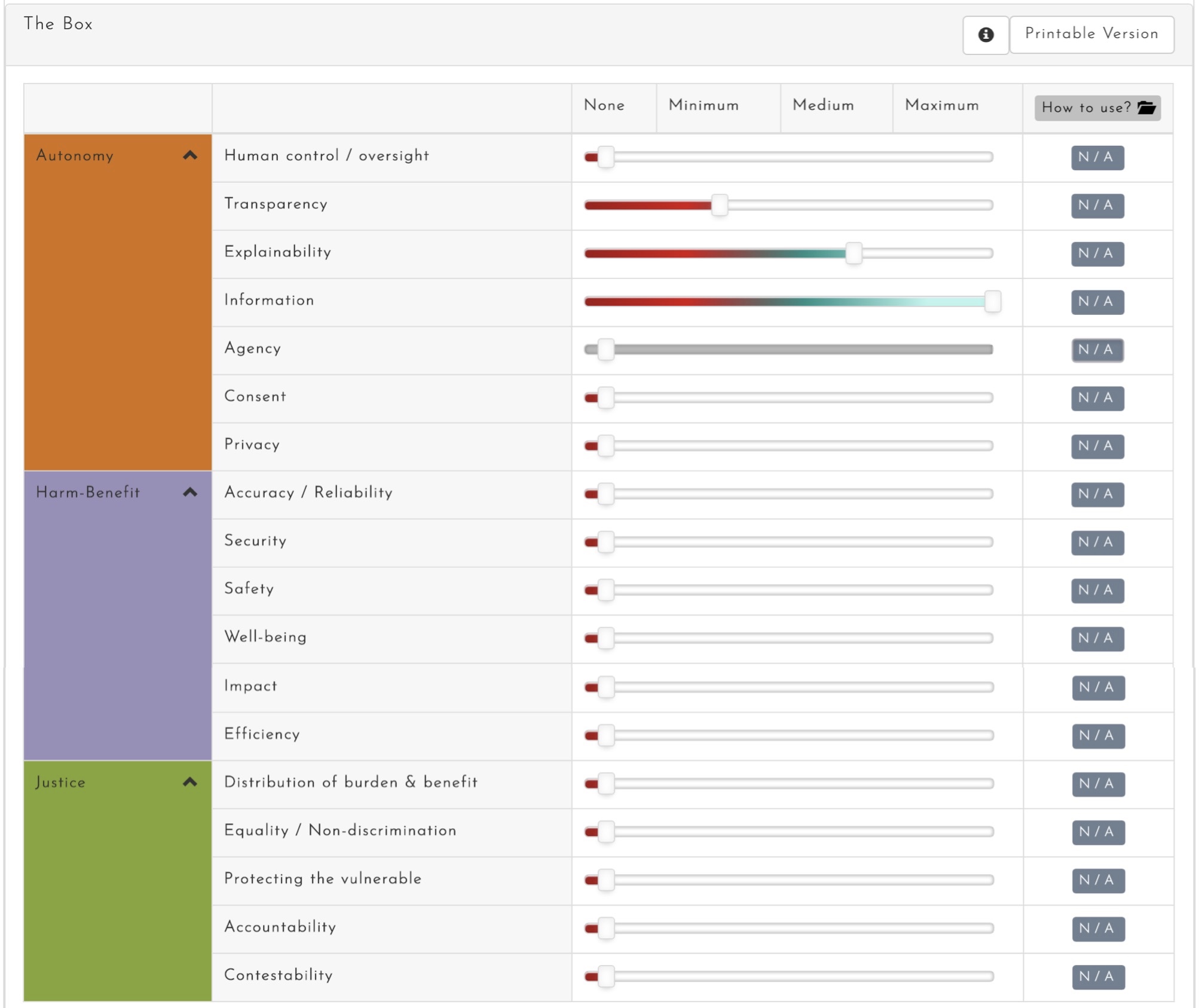Image resolution: width=1202 pixels, height=1008 pixels.
Task: Select the Accountability row label
Action: pos(280,927)
